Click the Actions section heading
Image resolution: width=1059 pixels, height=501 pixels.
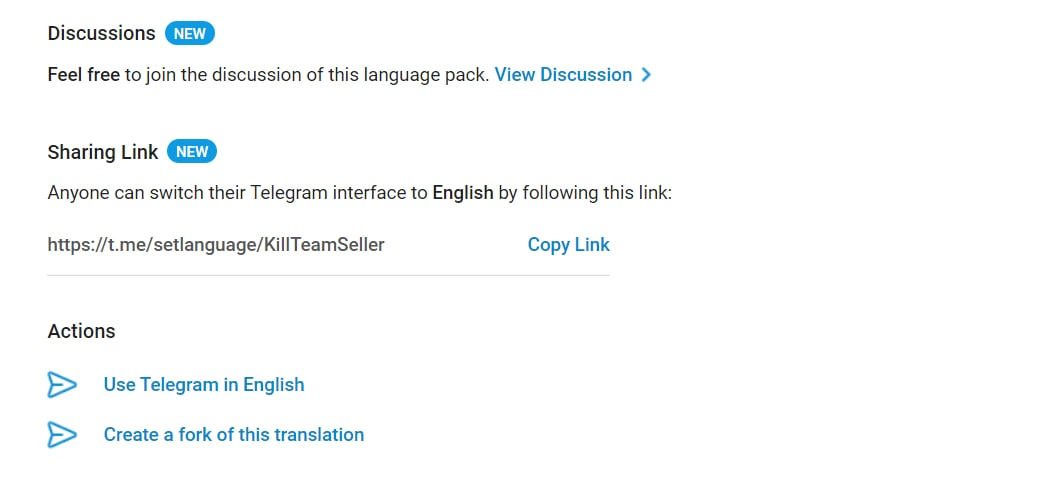coord(81,331)
